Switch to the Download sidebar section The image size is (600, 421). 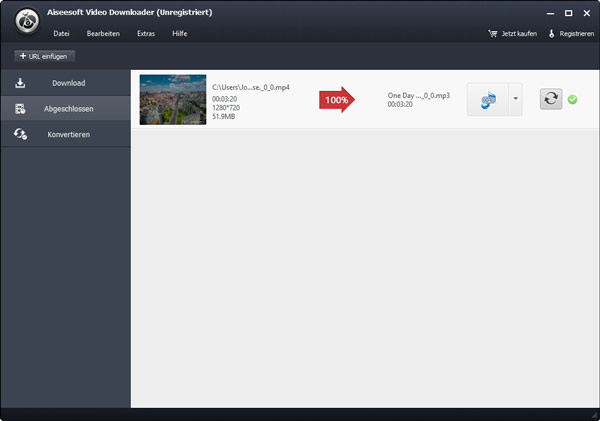(x=66, y=83)
